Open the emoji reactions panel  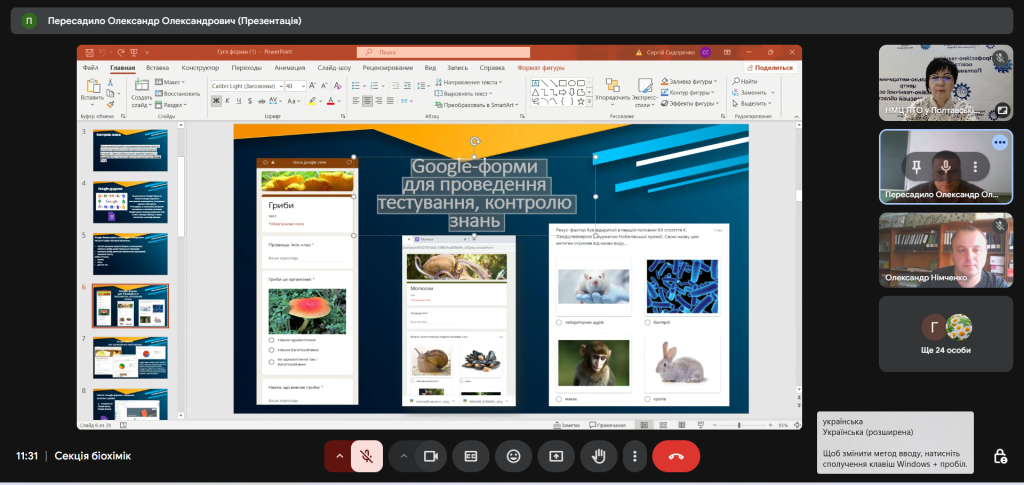(513, 456)
